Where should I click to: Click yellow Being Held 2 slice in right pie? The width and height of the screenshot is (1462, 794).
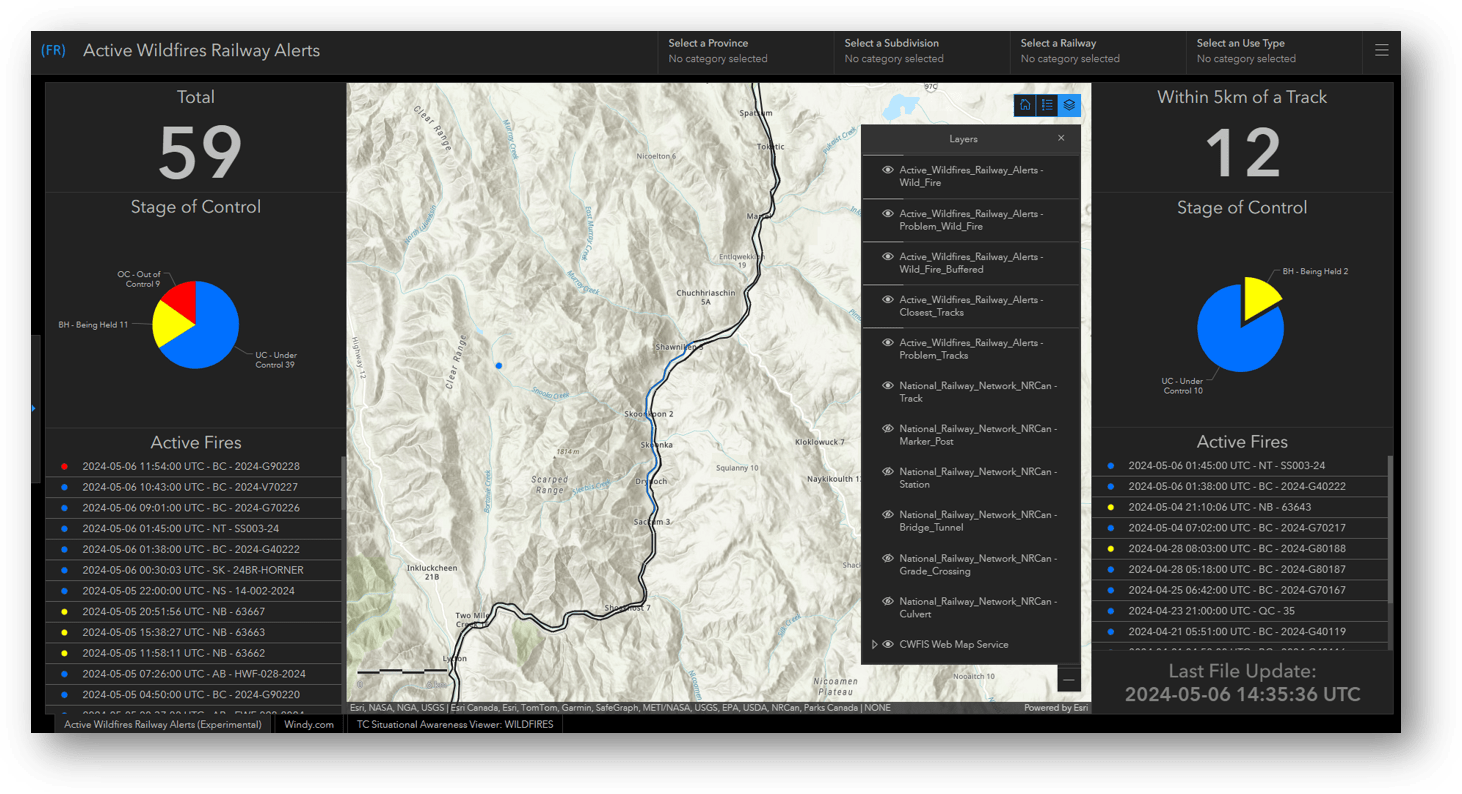pos(1259,297)
